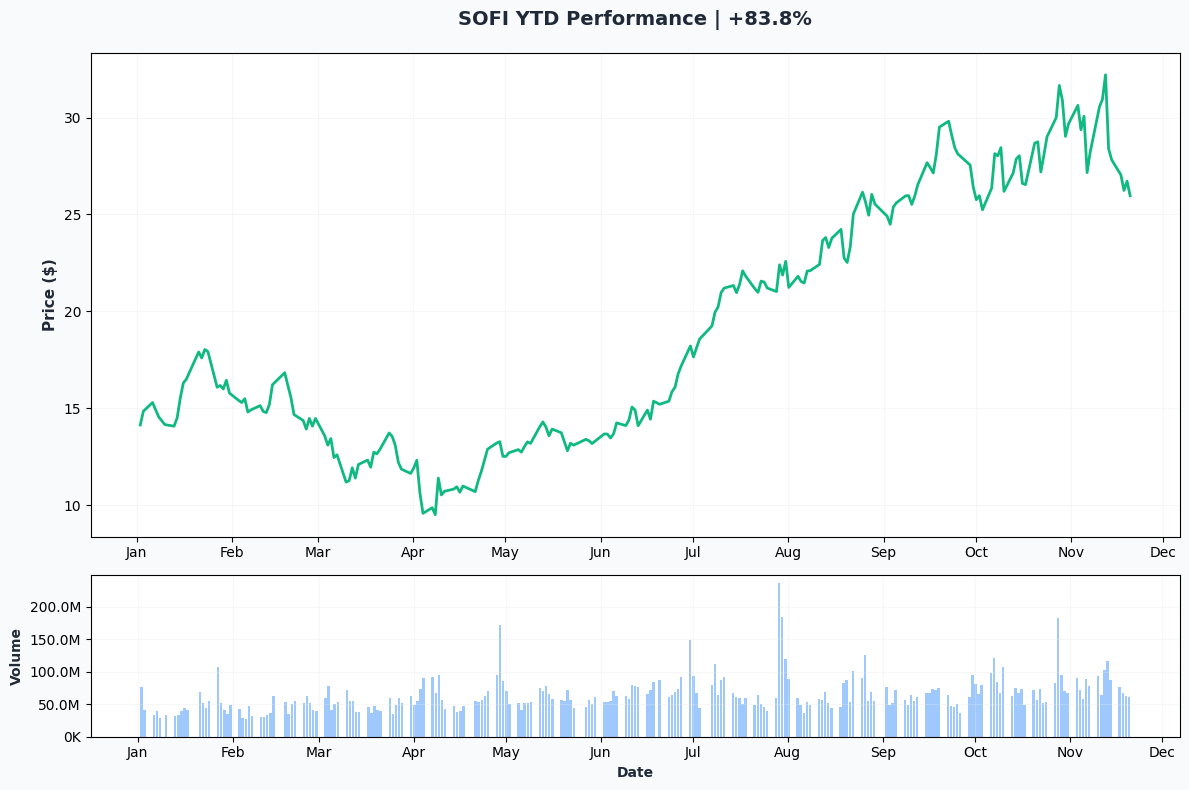Click the 'Jan' label under the price chart
This screenshot has width=1189, height=790.
pos(136,553)
